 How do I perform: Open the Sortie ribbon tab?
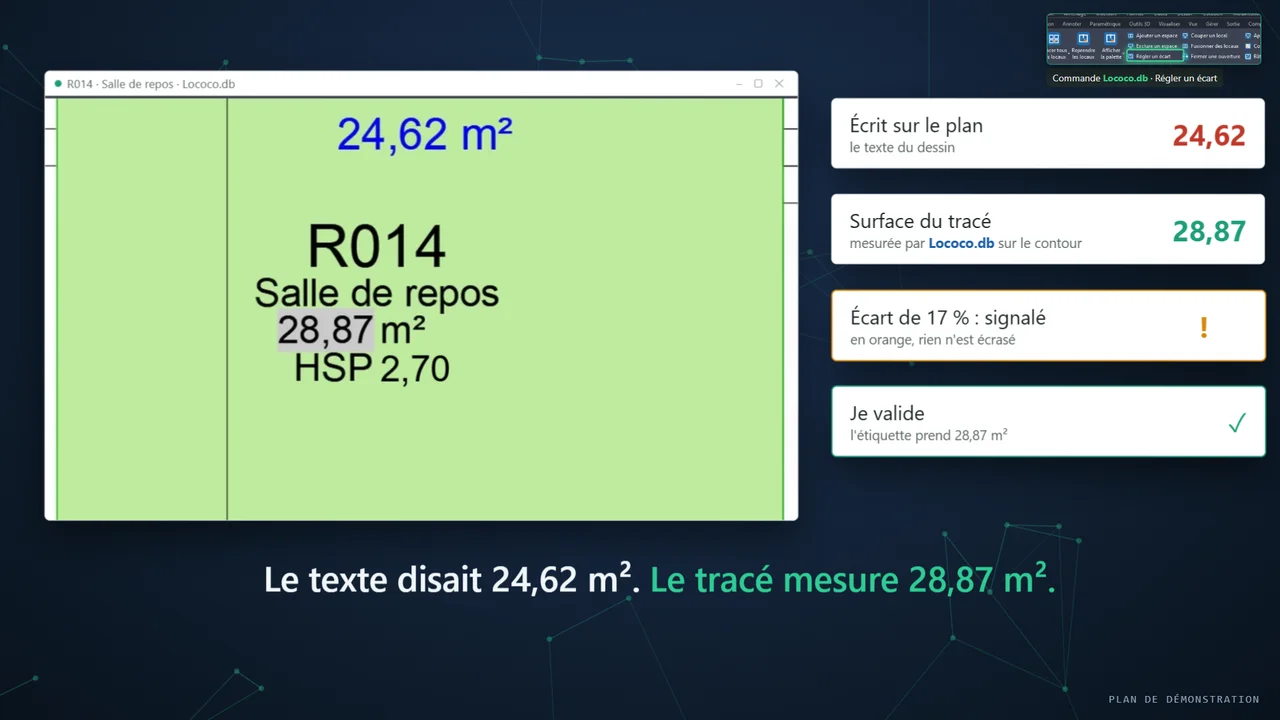click(1233, 23)
